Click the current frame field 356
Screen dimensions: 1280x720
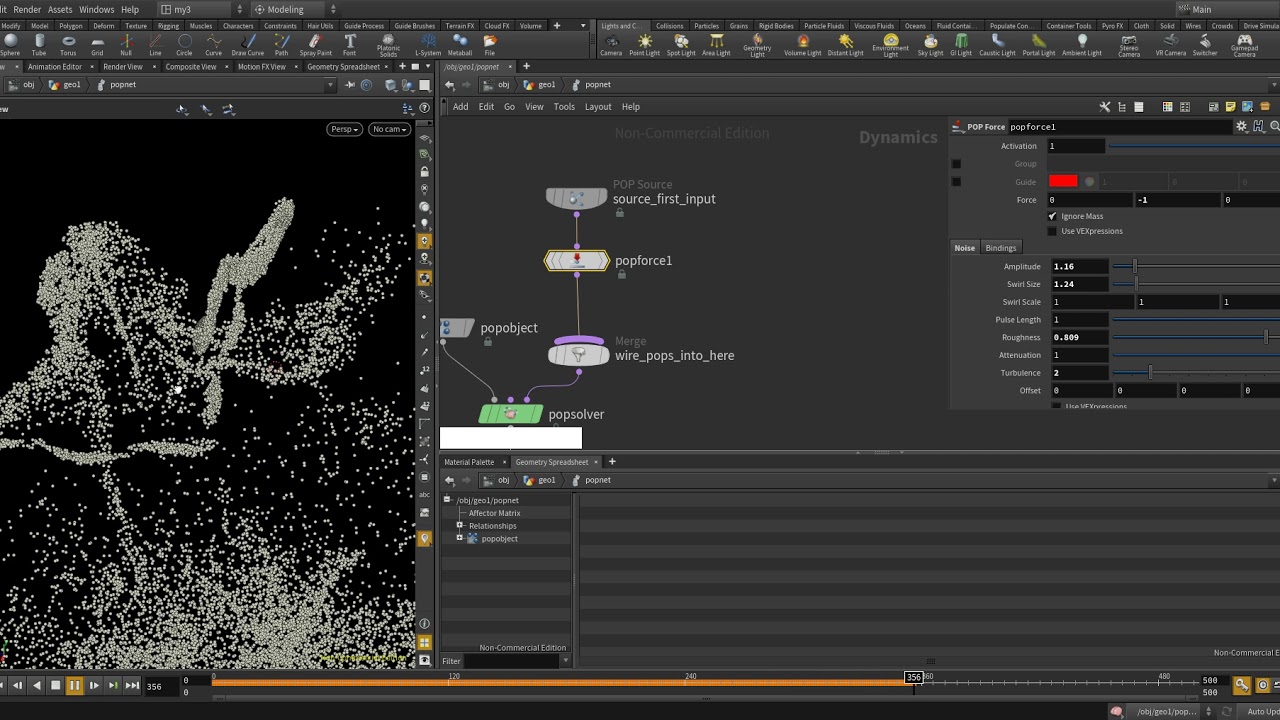tap(160, 686)
